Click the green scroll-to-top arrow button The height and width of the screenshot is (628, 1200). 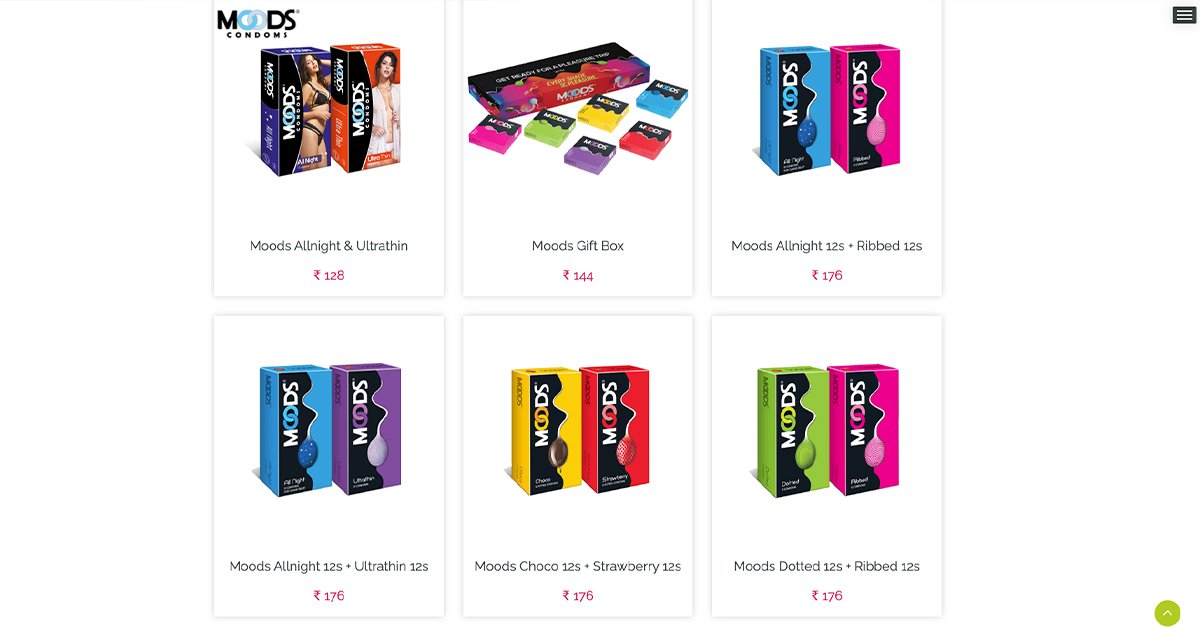tap(1167, 613)
